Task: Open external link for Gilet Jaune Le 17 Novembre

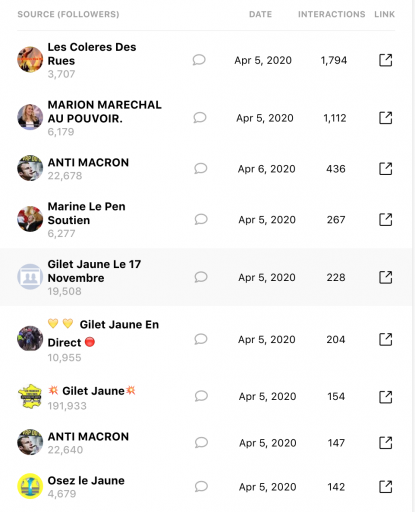Action: (x=386, y=277)
